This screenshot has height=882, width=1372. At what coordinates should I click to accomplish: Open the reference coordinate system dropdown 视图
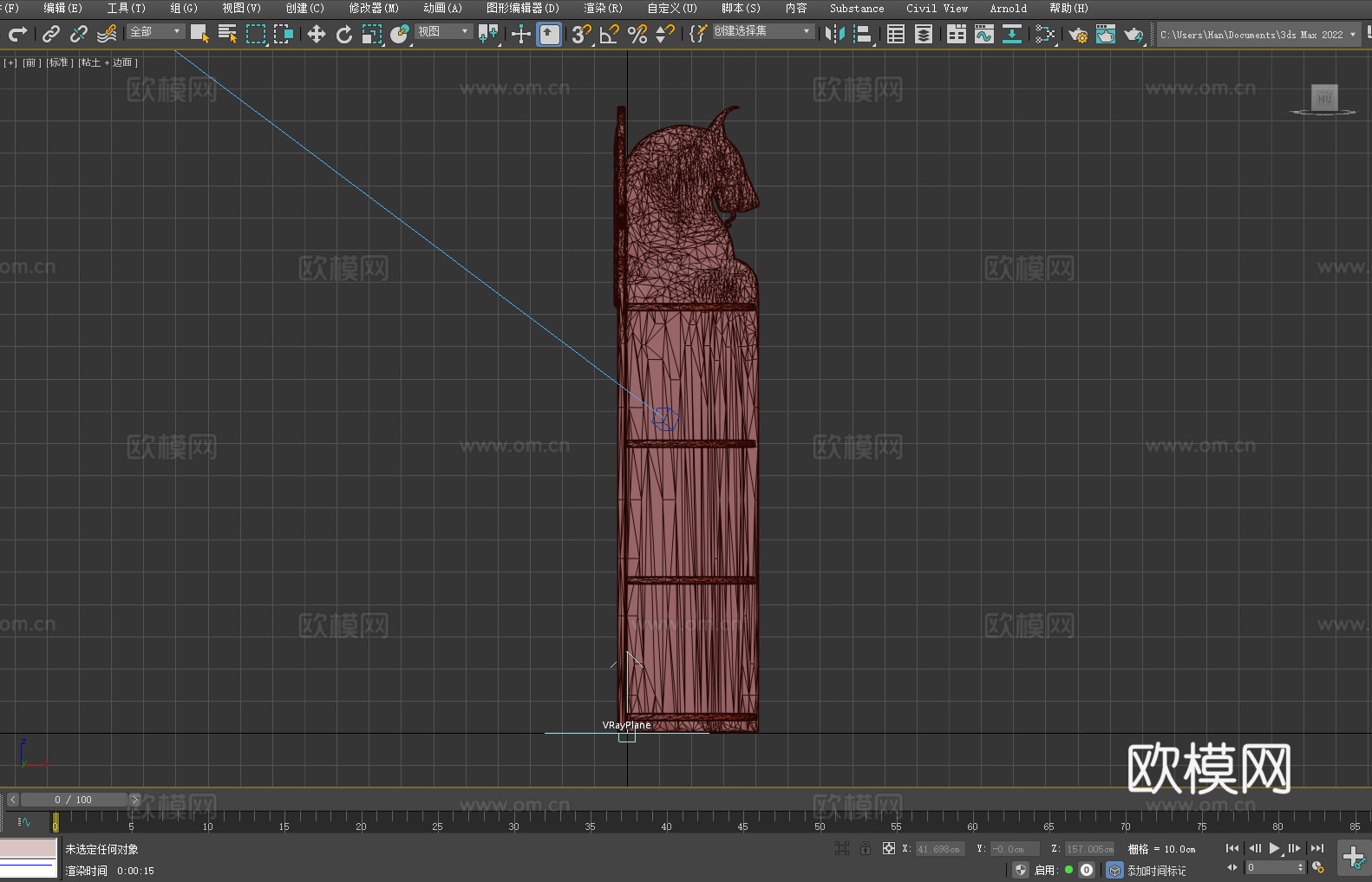click(443, 31)
